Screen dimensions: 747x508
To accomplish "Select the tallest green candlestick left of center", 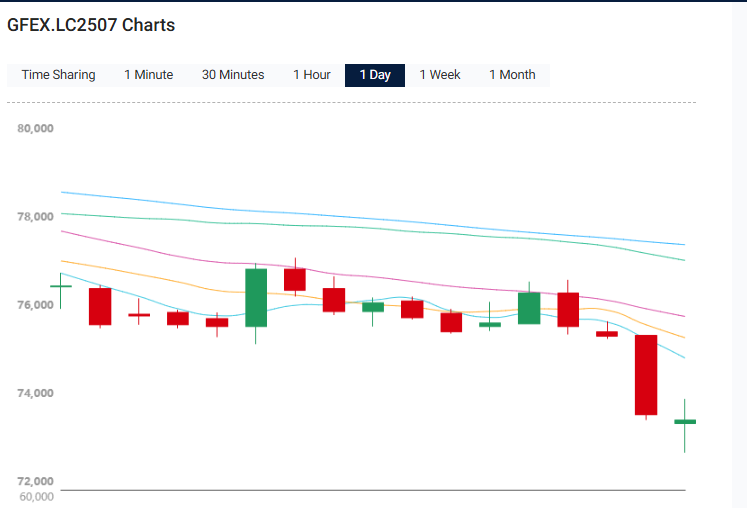I will [256, 297].
